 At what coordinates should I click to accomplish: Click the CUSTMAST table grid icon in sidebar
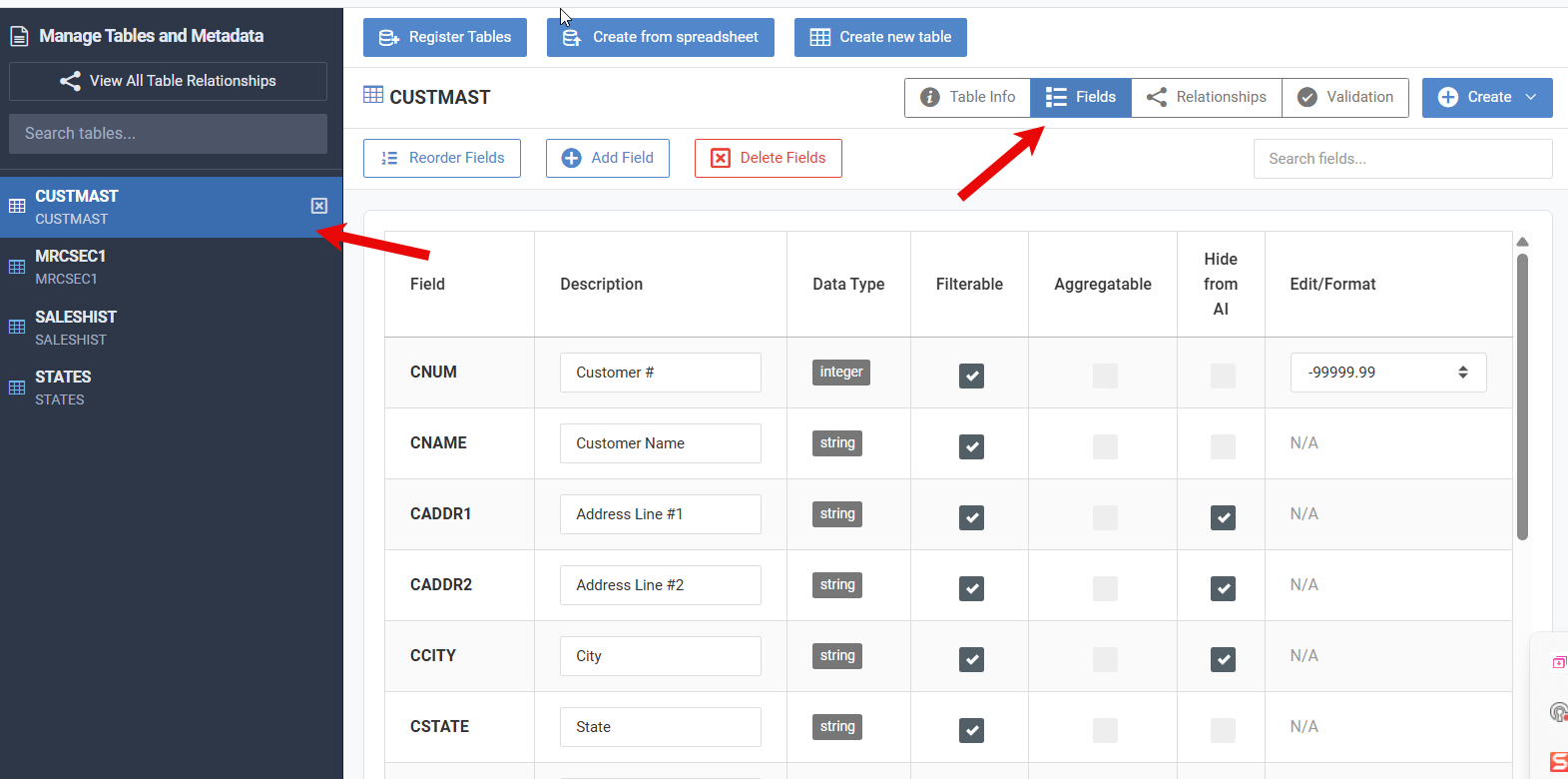pos(17,206)
